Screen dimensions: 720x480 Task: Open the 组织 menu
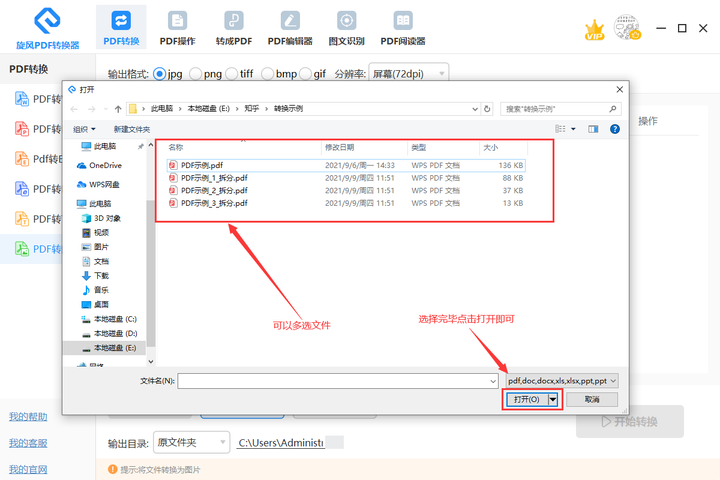(84, 130)
